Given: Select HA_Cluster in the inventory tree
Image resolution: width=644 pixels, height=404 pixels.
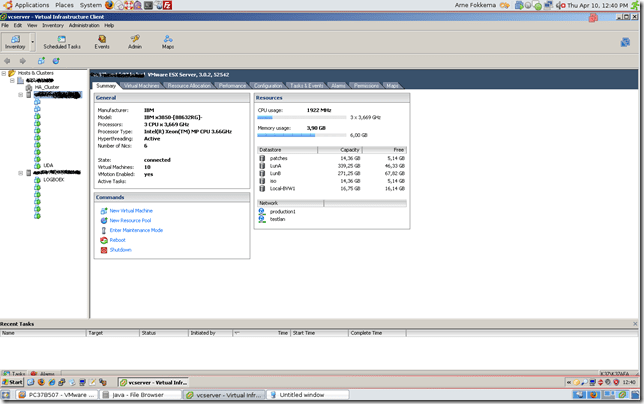Looking at the screenshot, I should pyautogui.click(x=47, y=87).
